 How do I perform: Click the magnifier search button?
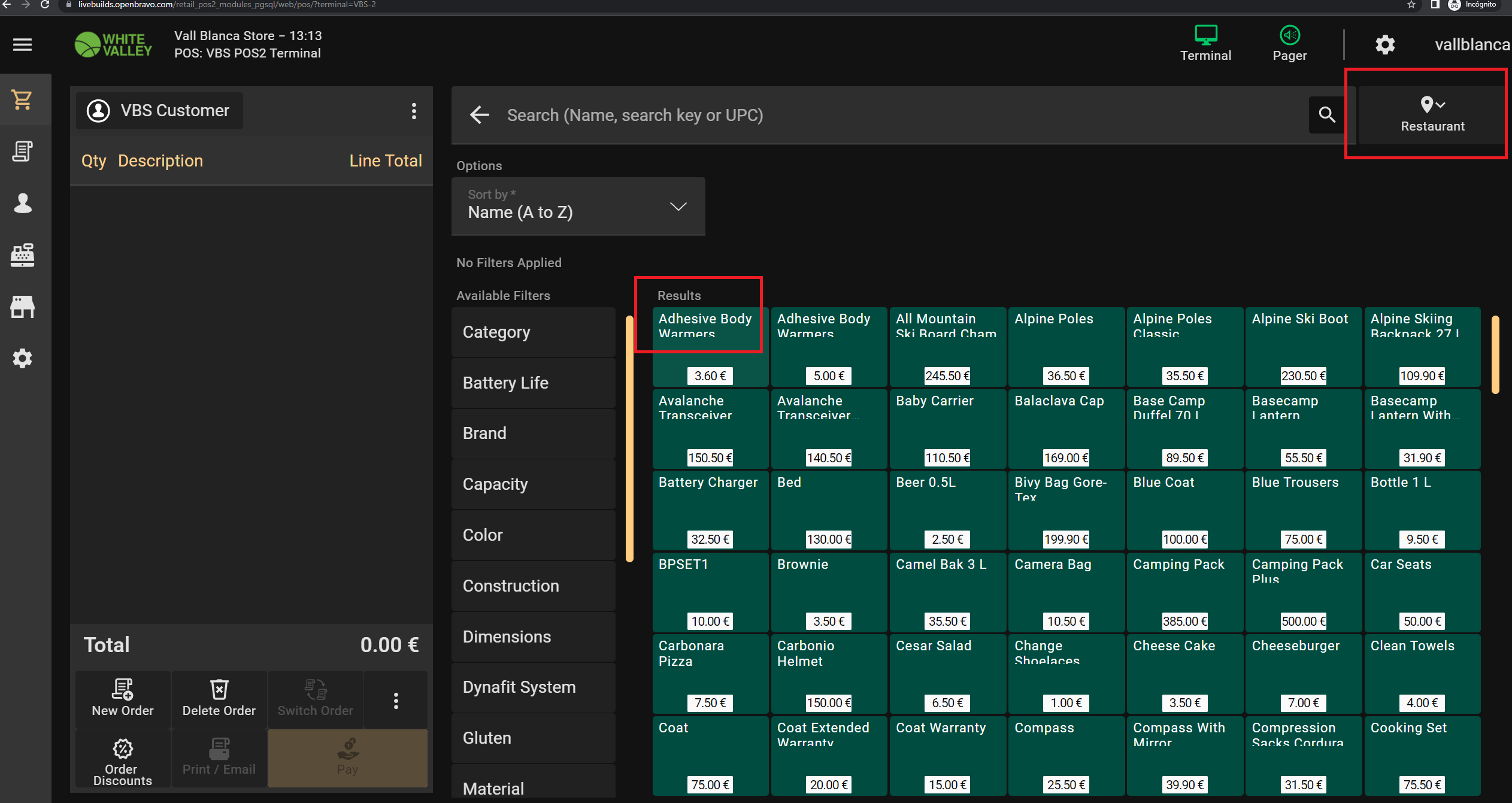[1326, 115]
